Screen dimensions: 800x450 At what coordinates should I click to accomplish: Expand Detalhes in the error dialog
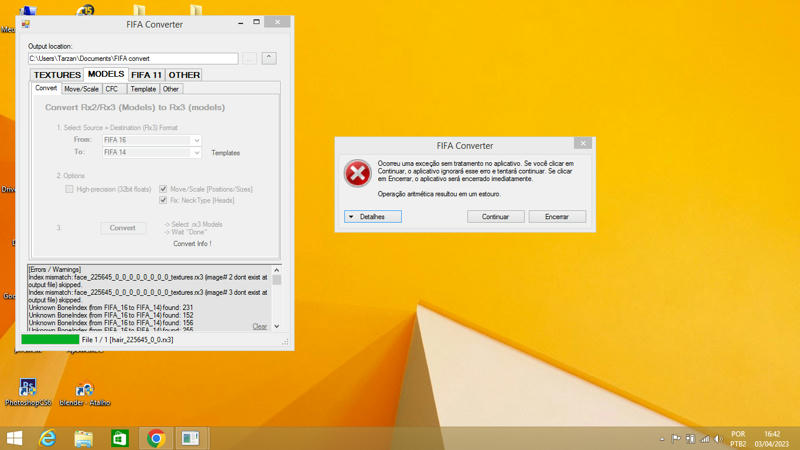point(372,217)
